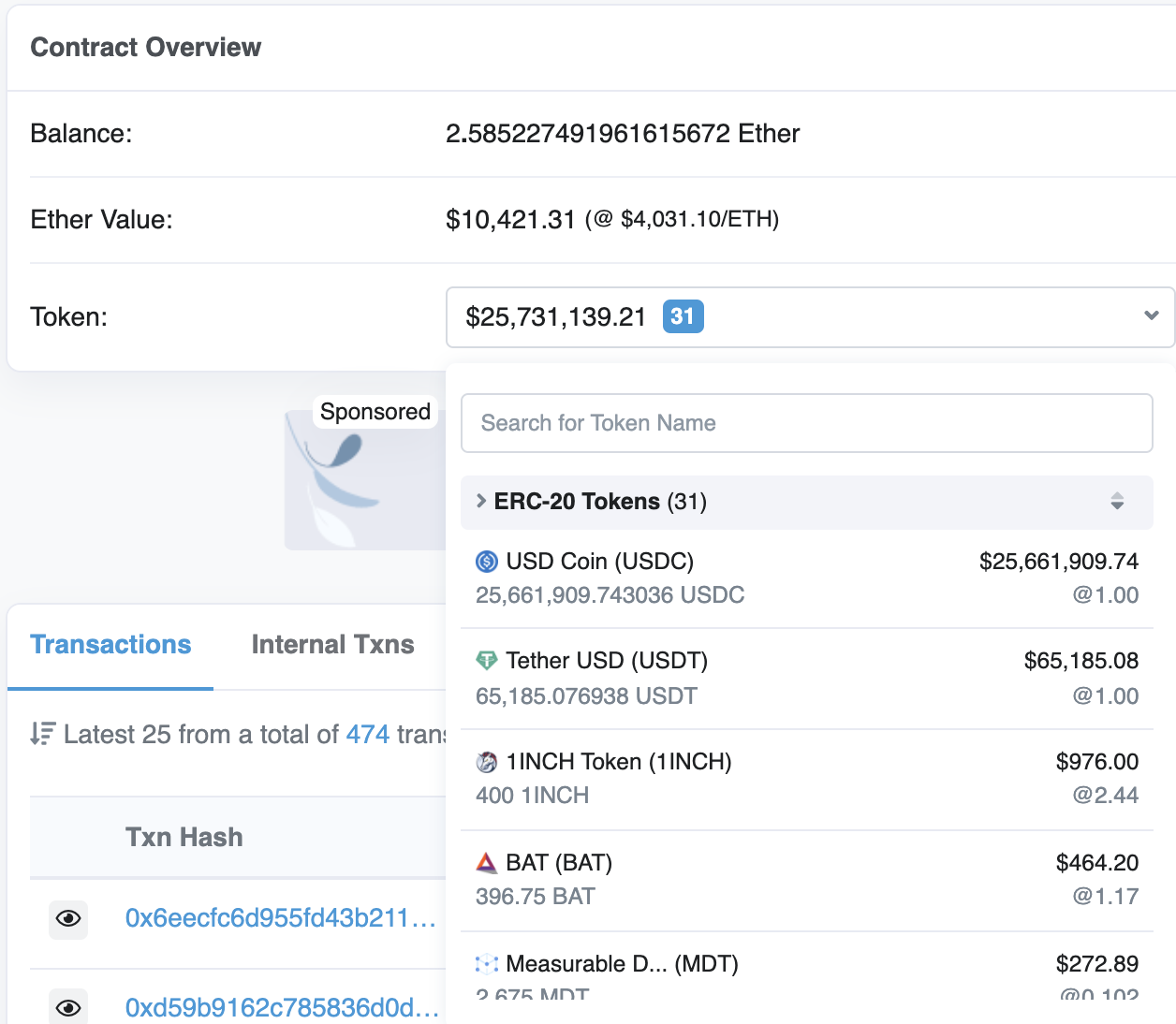Click the MDT value $272.89

tap(1097, 964)
